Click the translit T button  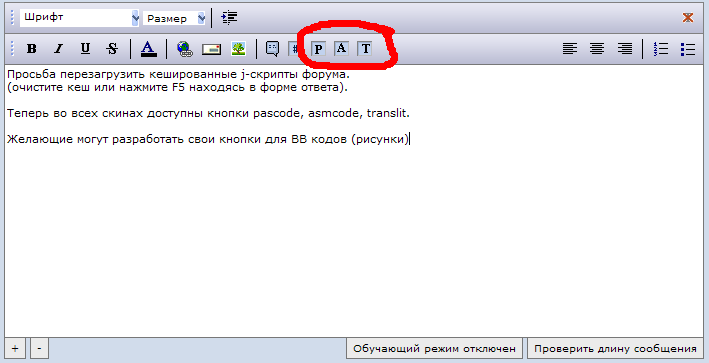(x=365, y=48)
